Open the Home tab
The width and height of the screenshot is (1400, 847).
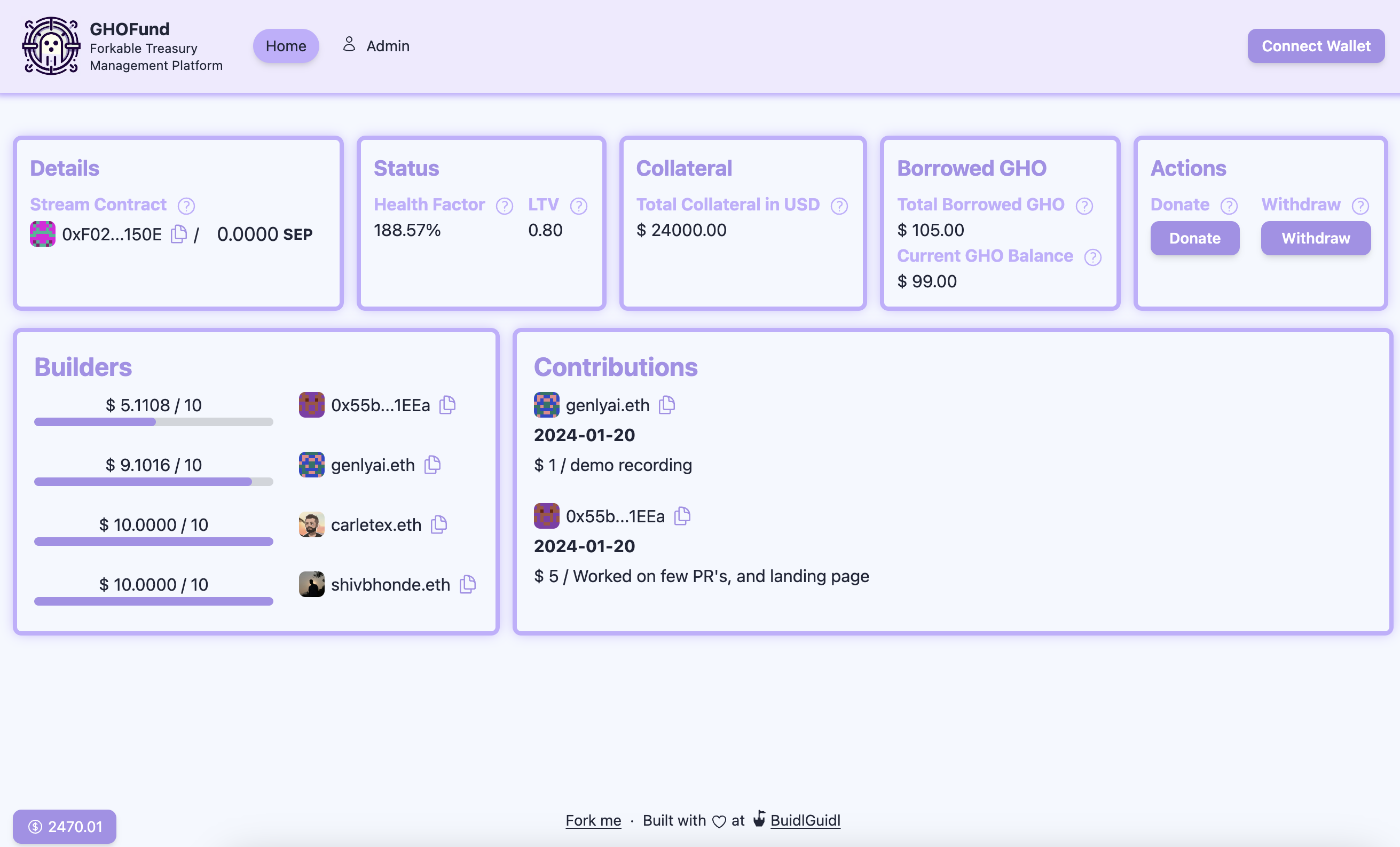(x=286, y=46)
